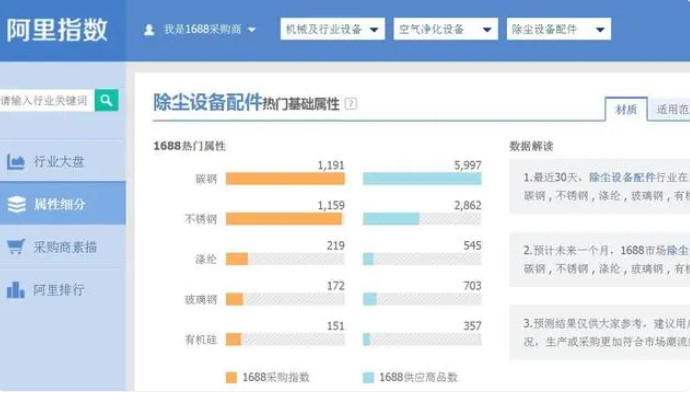
Task: Click the orange 1688采购指数 legend swatch
Action: pos(231,377)
